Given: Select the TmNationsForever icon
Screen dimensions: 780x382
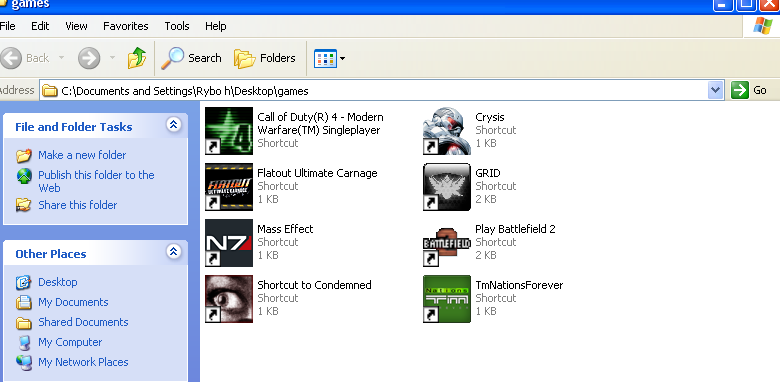Looking at the screenshot, I should (x=447, y=299).
